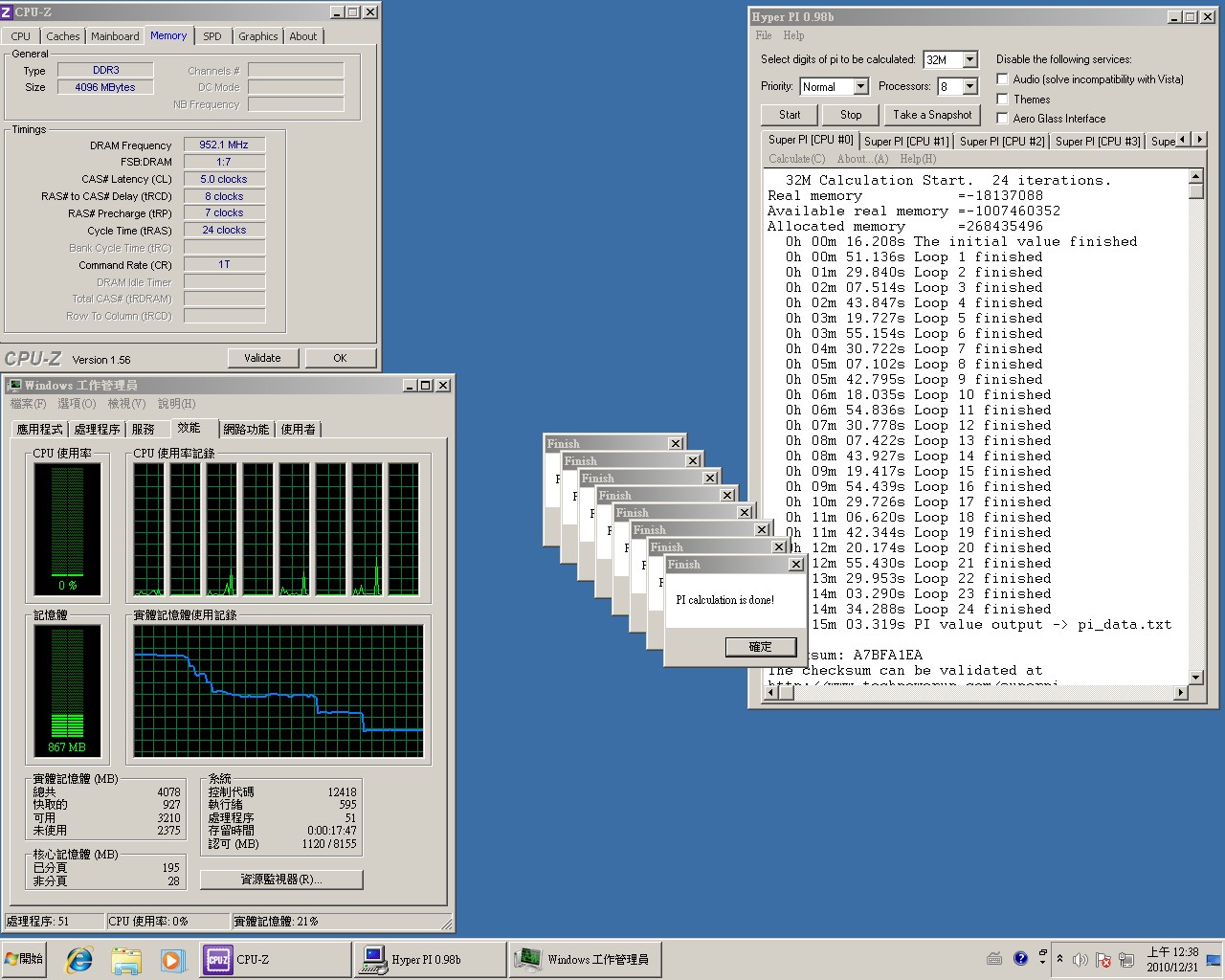Click the keyboard input method tray icon
The width and height of the screenshot is (1225, 980).
[994, 959]
